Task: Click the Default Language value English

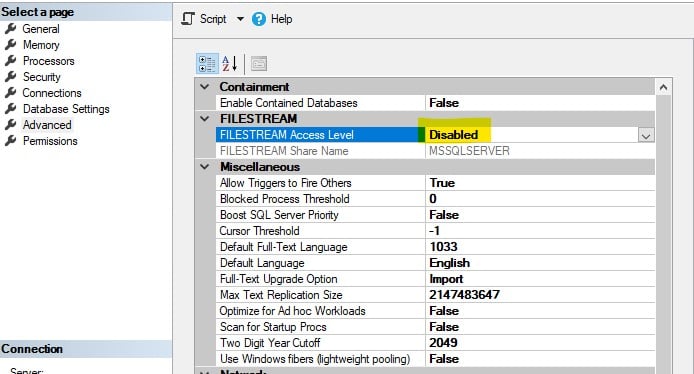Action: (449, 263)
